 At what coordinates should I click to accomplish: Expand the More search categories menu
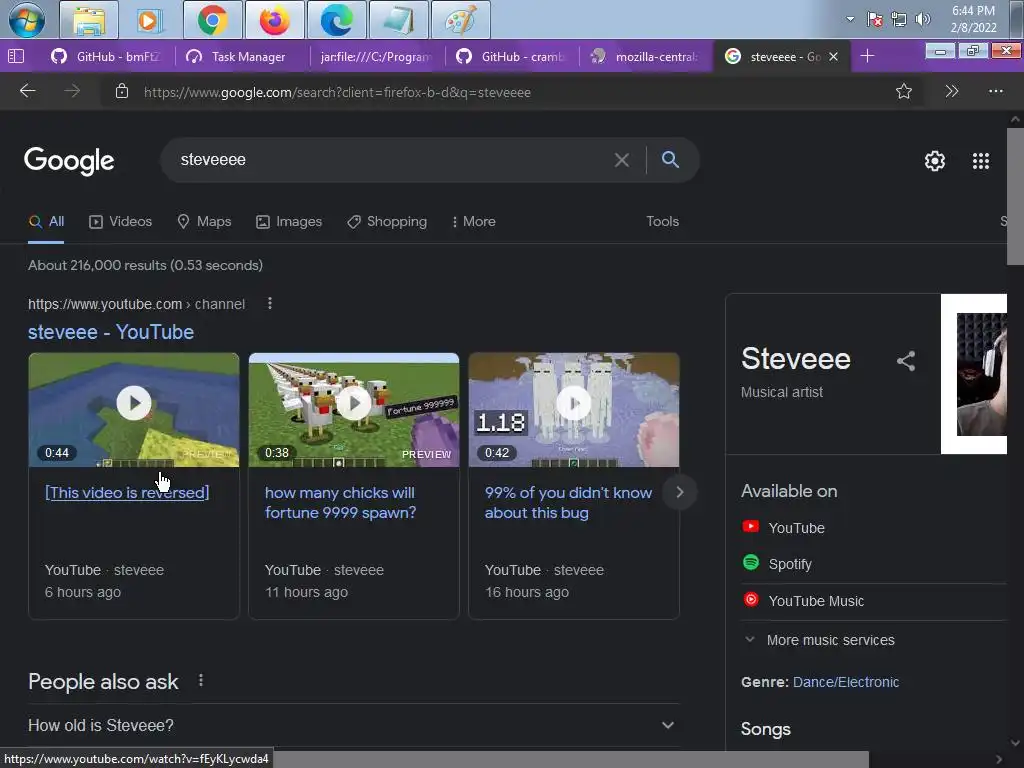coord(473,222)
